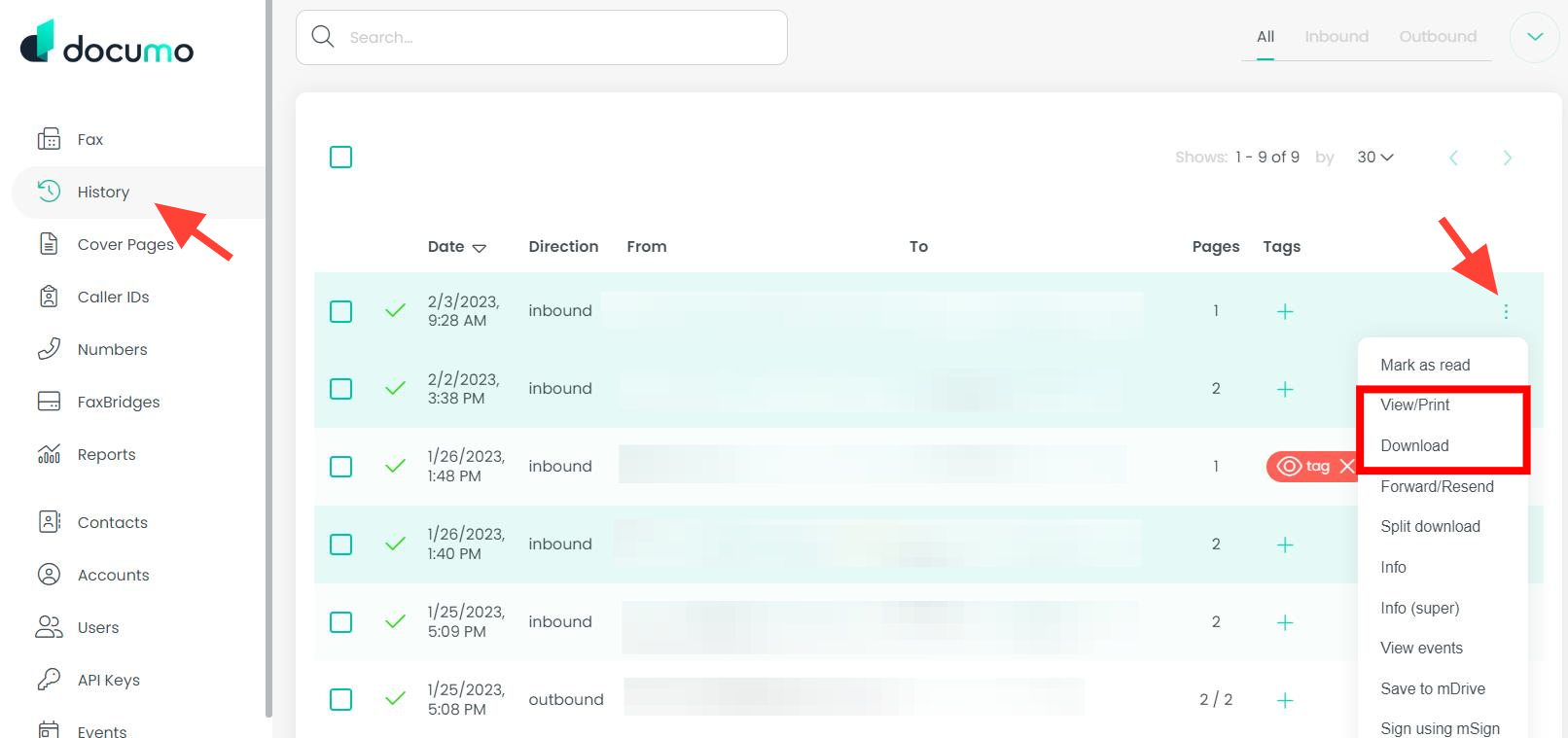Check the box for the 2/3/2023 9:28 AM fax
The height and width of the screenshot is (738, 1568).
pyautogui.click(x=340, y=311)
